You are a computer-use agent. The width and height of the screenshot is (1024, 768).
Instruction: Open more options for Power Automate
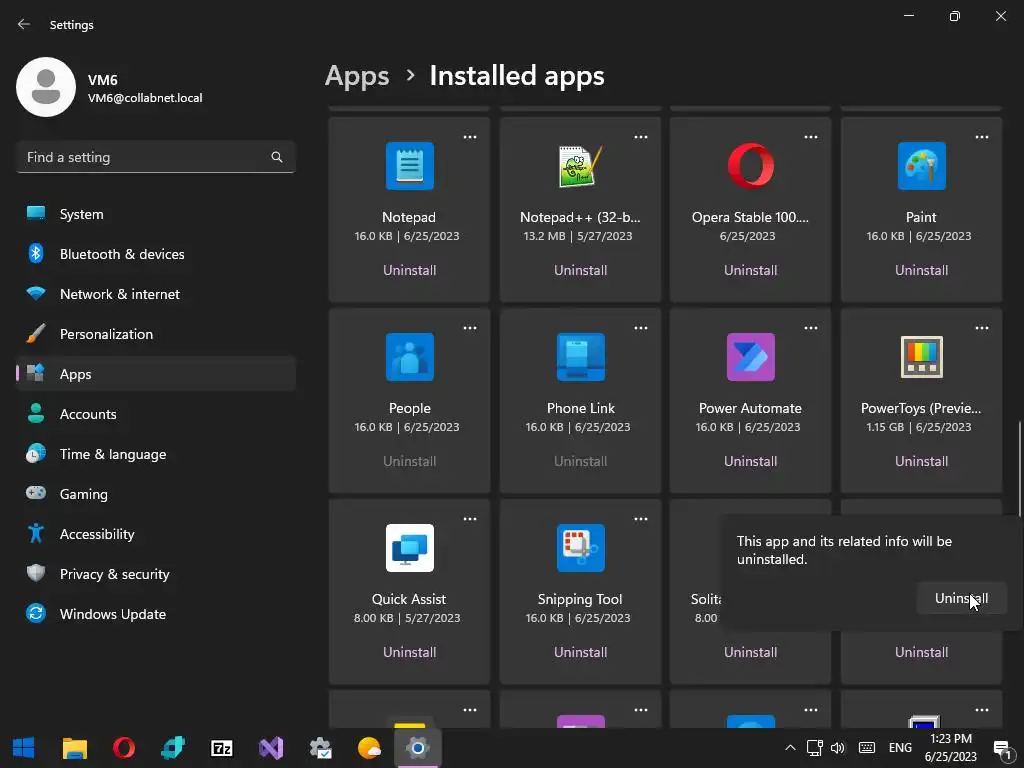810,328
